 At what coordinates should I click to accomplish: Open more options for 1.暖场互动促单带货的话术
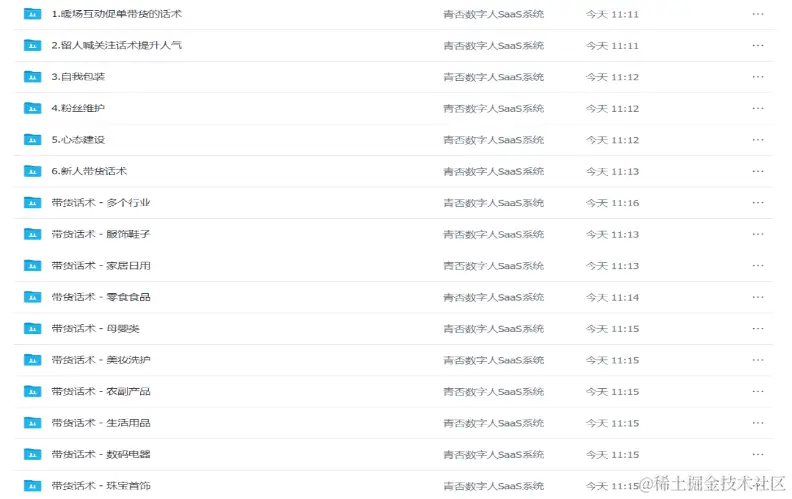(x=758, y=14)
